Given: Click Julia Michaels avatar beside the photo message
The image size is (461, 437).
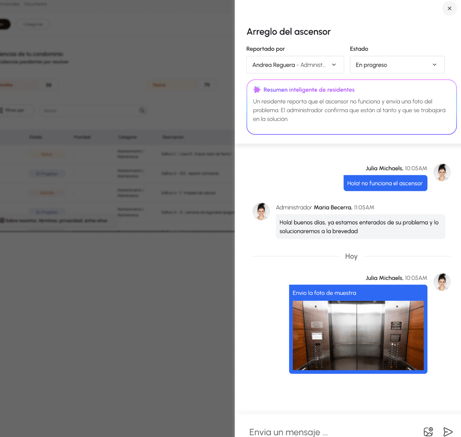Looking at the screenshot, I should click(x=442, y=282).
